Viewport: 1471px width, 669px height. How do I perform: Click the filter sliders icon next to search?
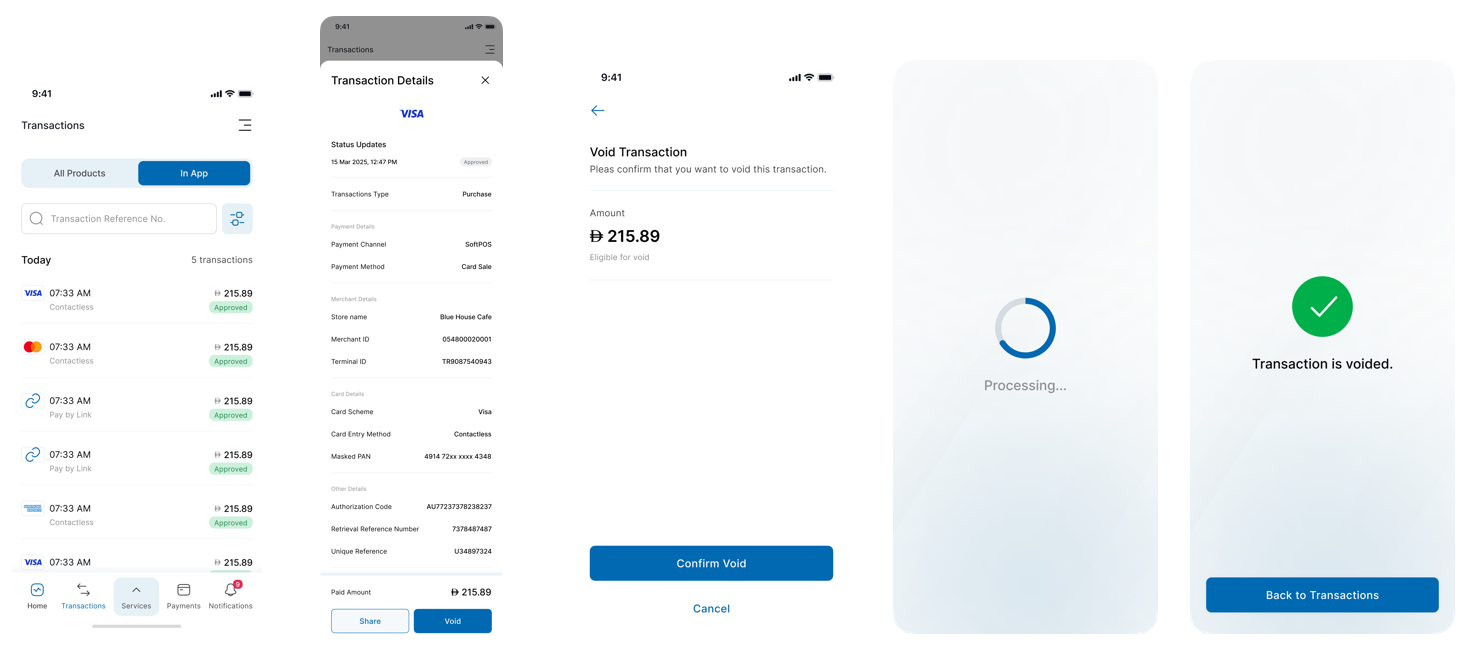(237, 219)
